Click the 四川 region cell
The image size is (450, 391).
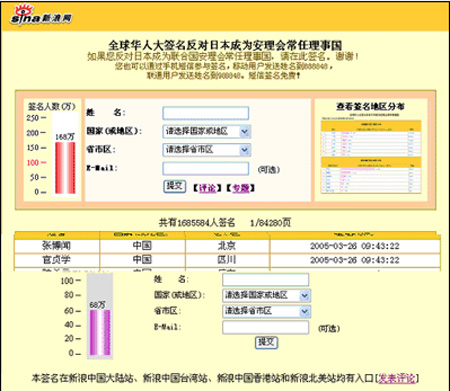[227, 260]
